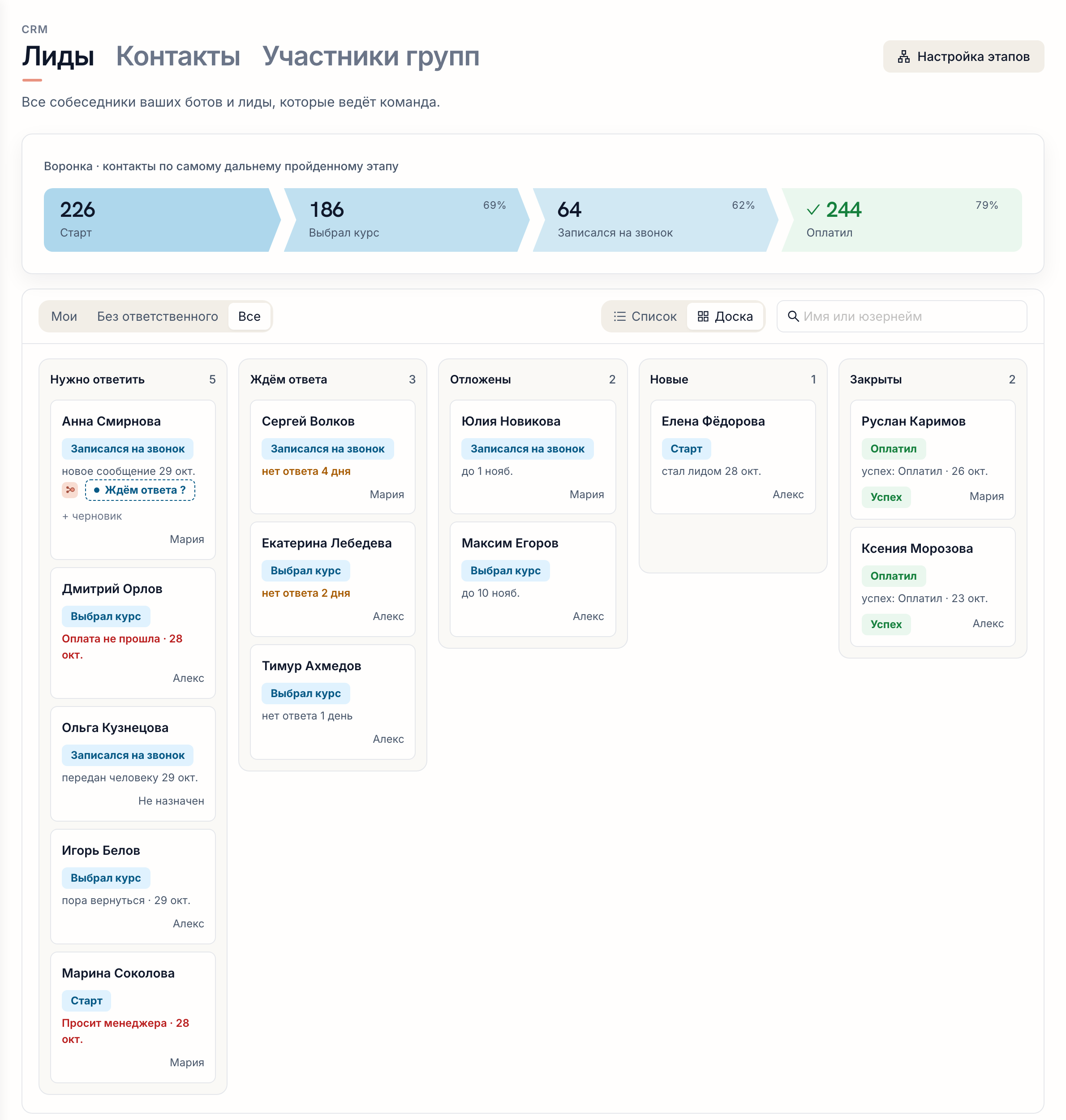This screenshot has height=1120, width=1066.
Task: Open Максим Егоров lead card
Action: pos(533,579)
